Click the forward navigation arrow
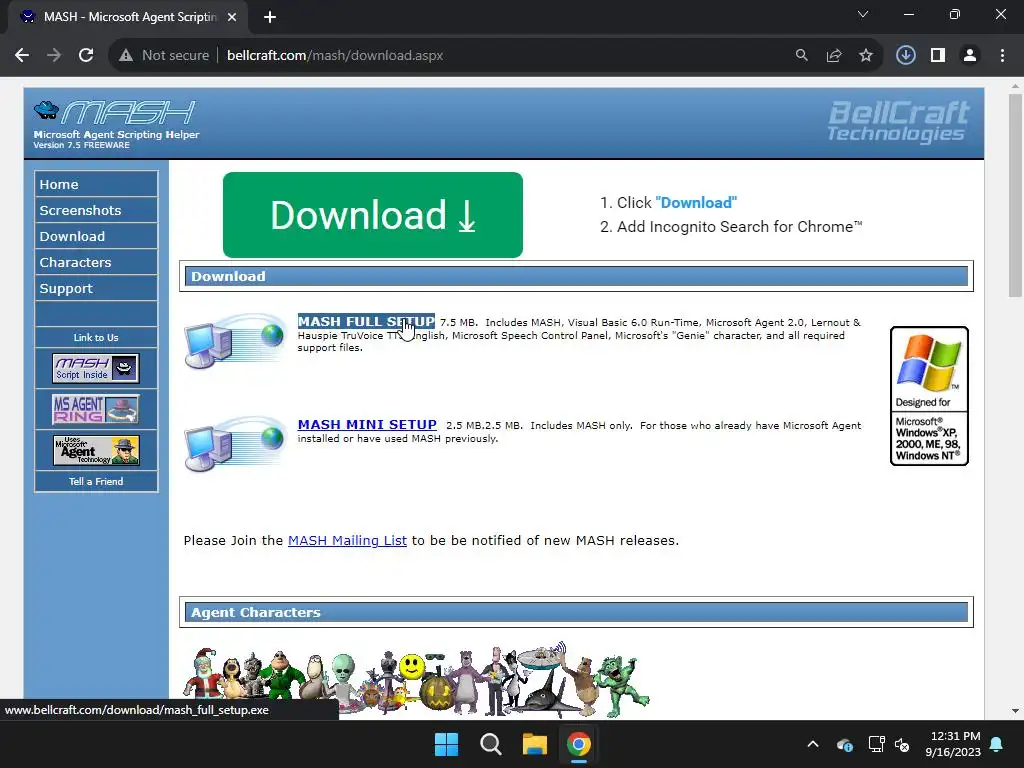This screenshot has width=1024, height=768. click(x=54, y=56)
